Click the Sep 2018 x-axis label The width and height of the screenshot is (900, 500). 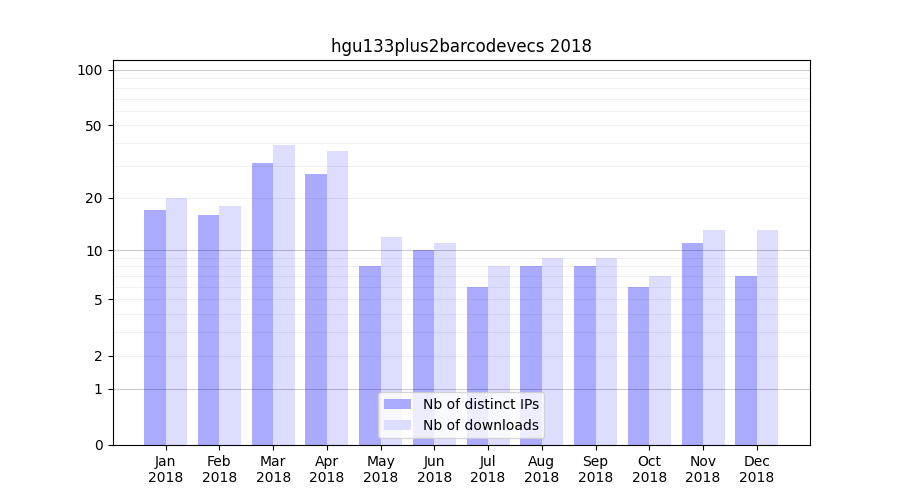coord(595,469)
